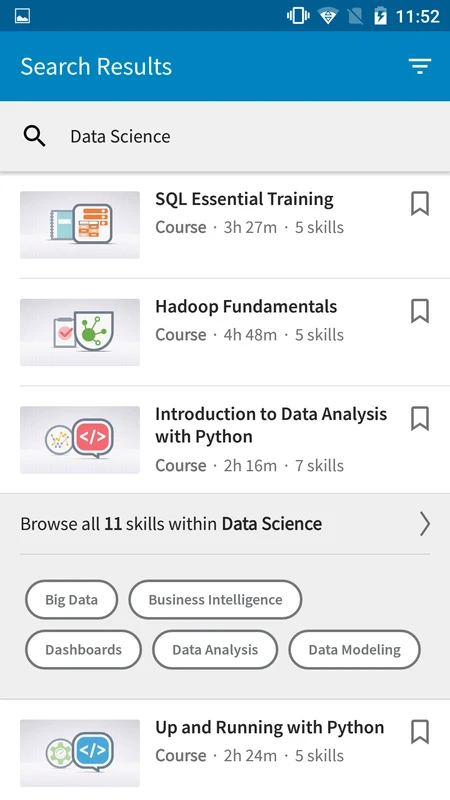This screenshot has width=450, height=800.
Task: Expand Browse all 11 skills chevron
Action: pos(424,524)
